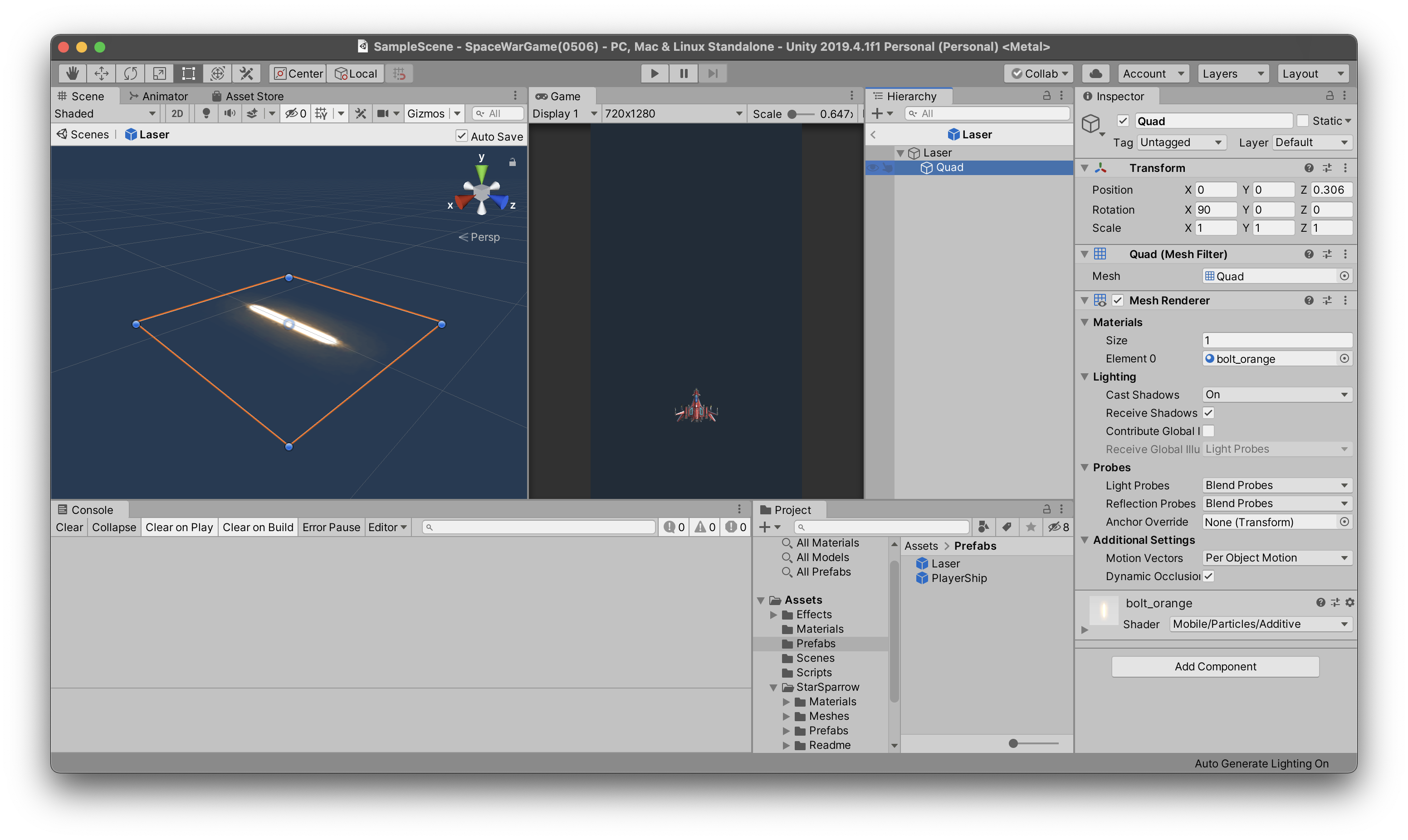Select the Hand tool in toolbar
Image resolution: width=1408 pixels, height=840 pixels.
click(x=73, y=73)
